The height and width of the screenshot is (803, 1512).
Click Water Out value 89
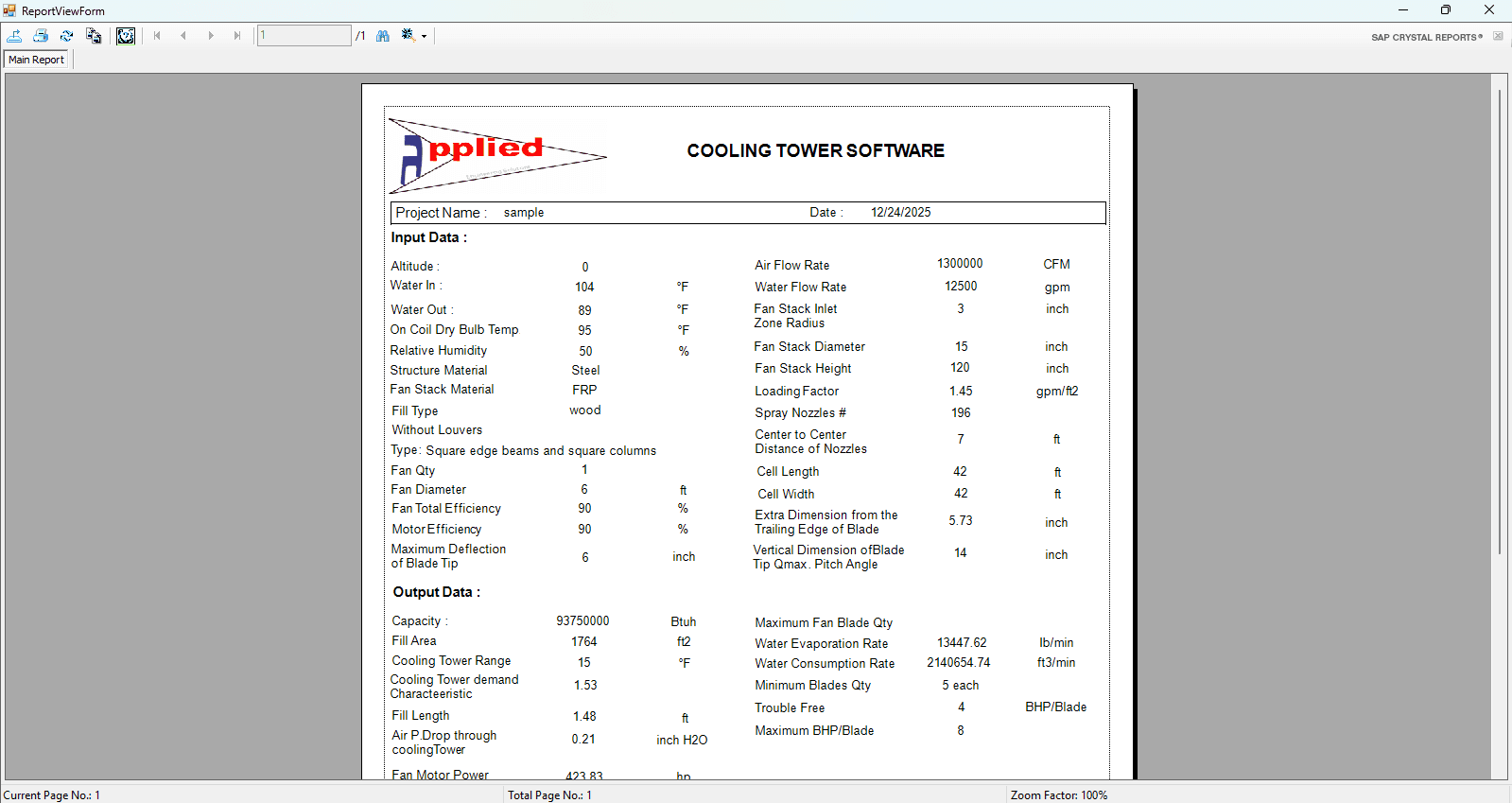(584, 310)
